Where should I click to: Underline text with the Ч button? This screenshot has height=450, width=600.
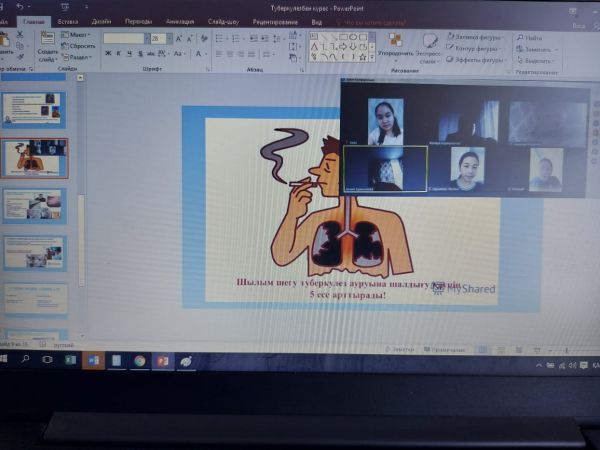pyautogui.click(x=127, y=54)
